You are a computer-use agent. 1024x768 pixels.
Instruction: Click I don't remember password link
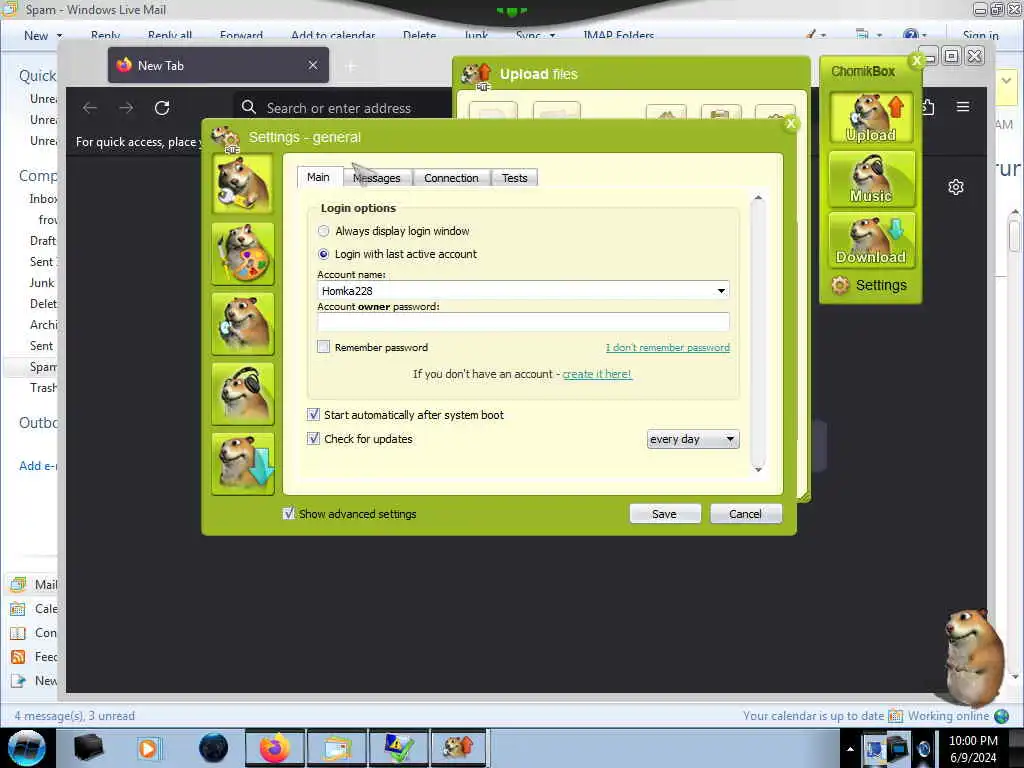(667, 347)
